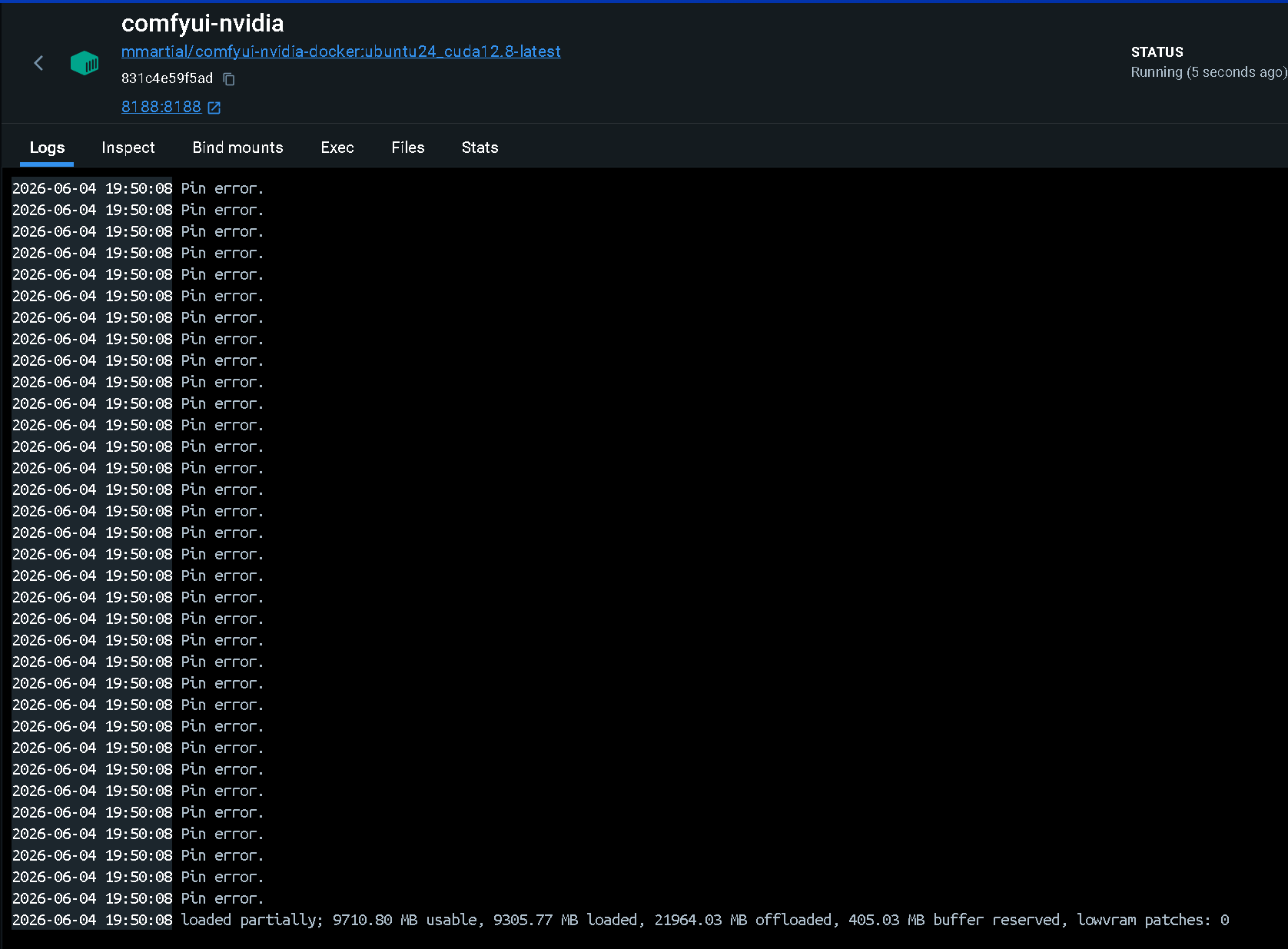Copy container ID 831c4e59f5ad

point(229,78)
